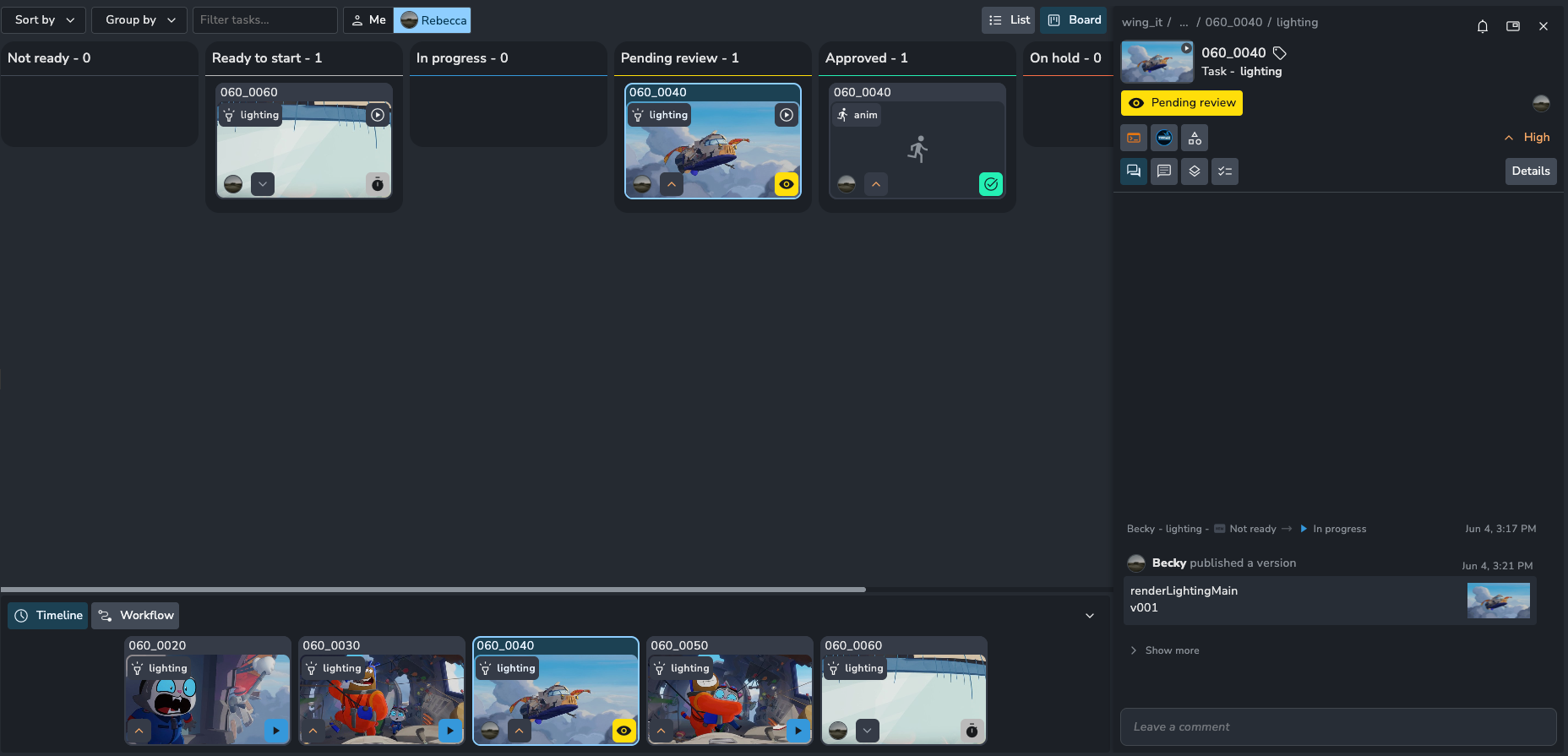Image resolution: width=1568 pixels, height=756 pixels.
Task: Click the horizontal scrollbar below the board
Action: (433, 590)
